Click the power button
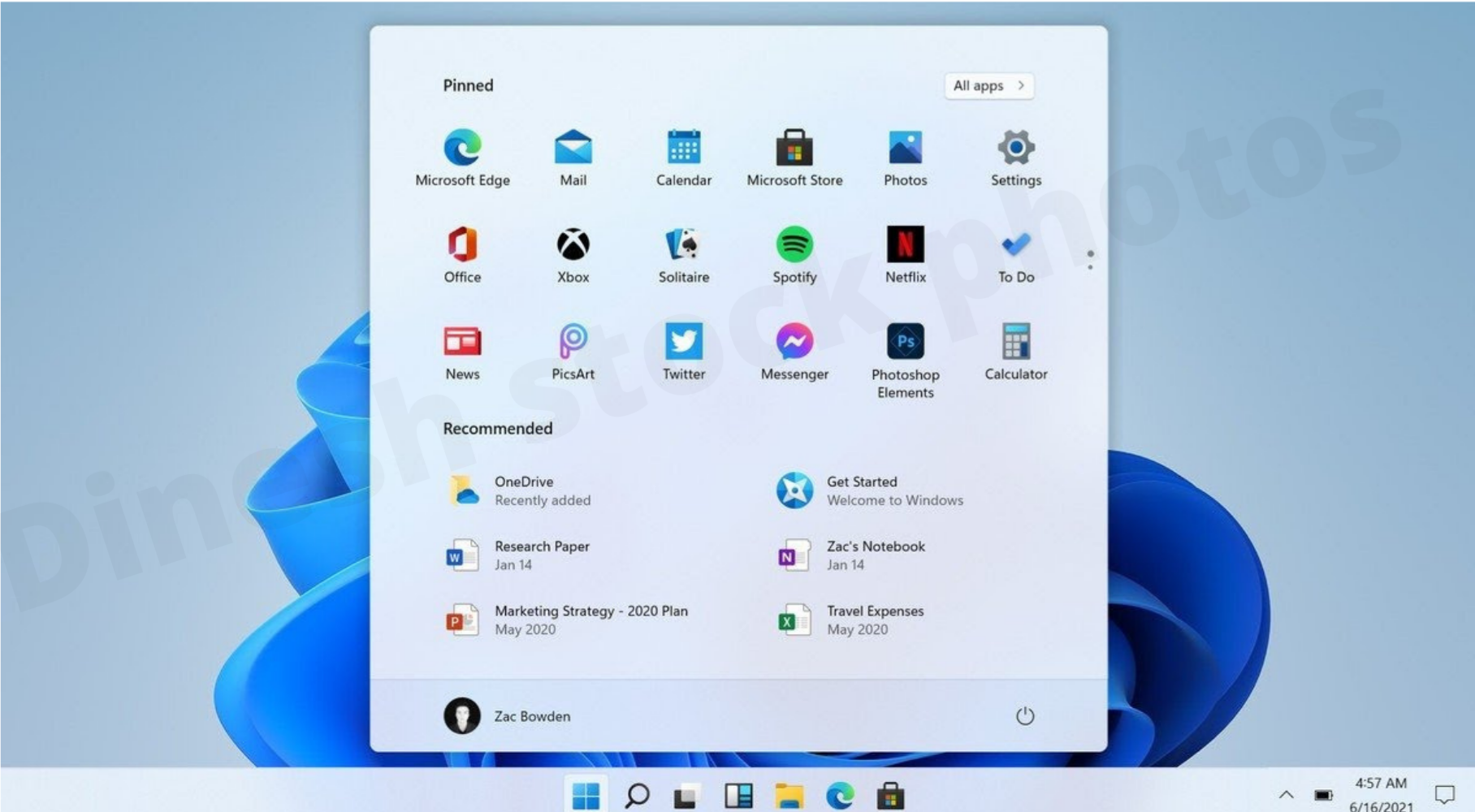Screen dimensions: 1475x812 tap(1025, 716)
